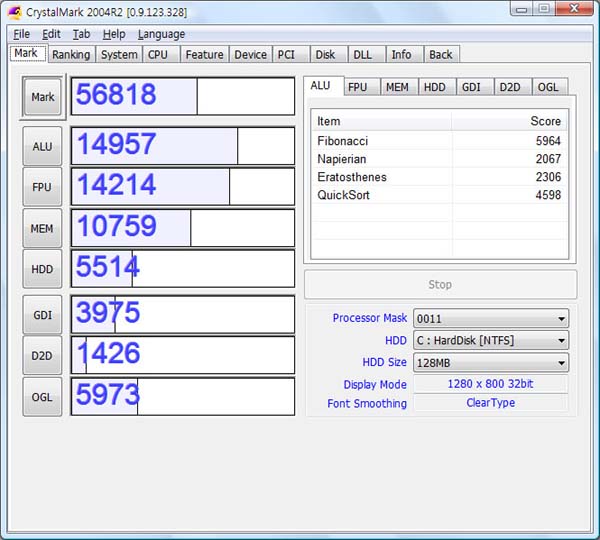Run the HDD benchmark button
600x540 pixels.
(42, 269)
